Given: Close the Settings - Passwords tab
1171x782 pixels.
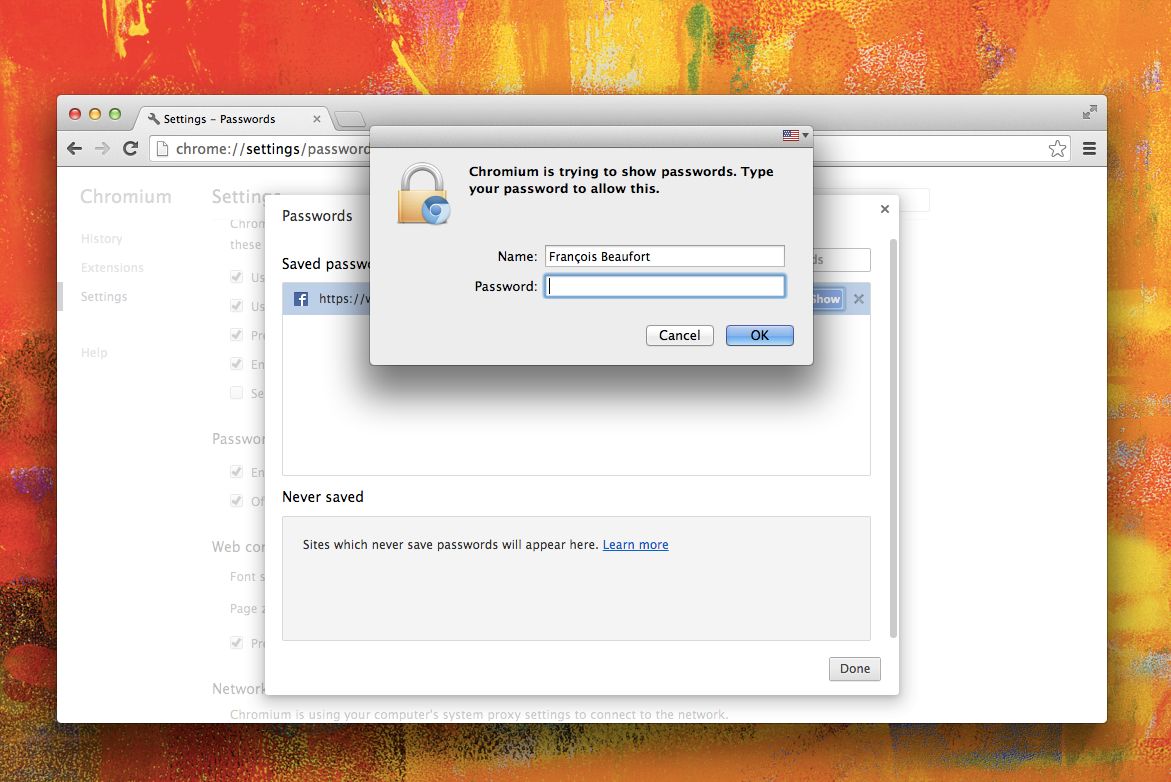Looking at the screenshot, I should pyautogui.click(x=317, y=119).
